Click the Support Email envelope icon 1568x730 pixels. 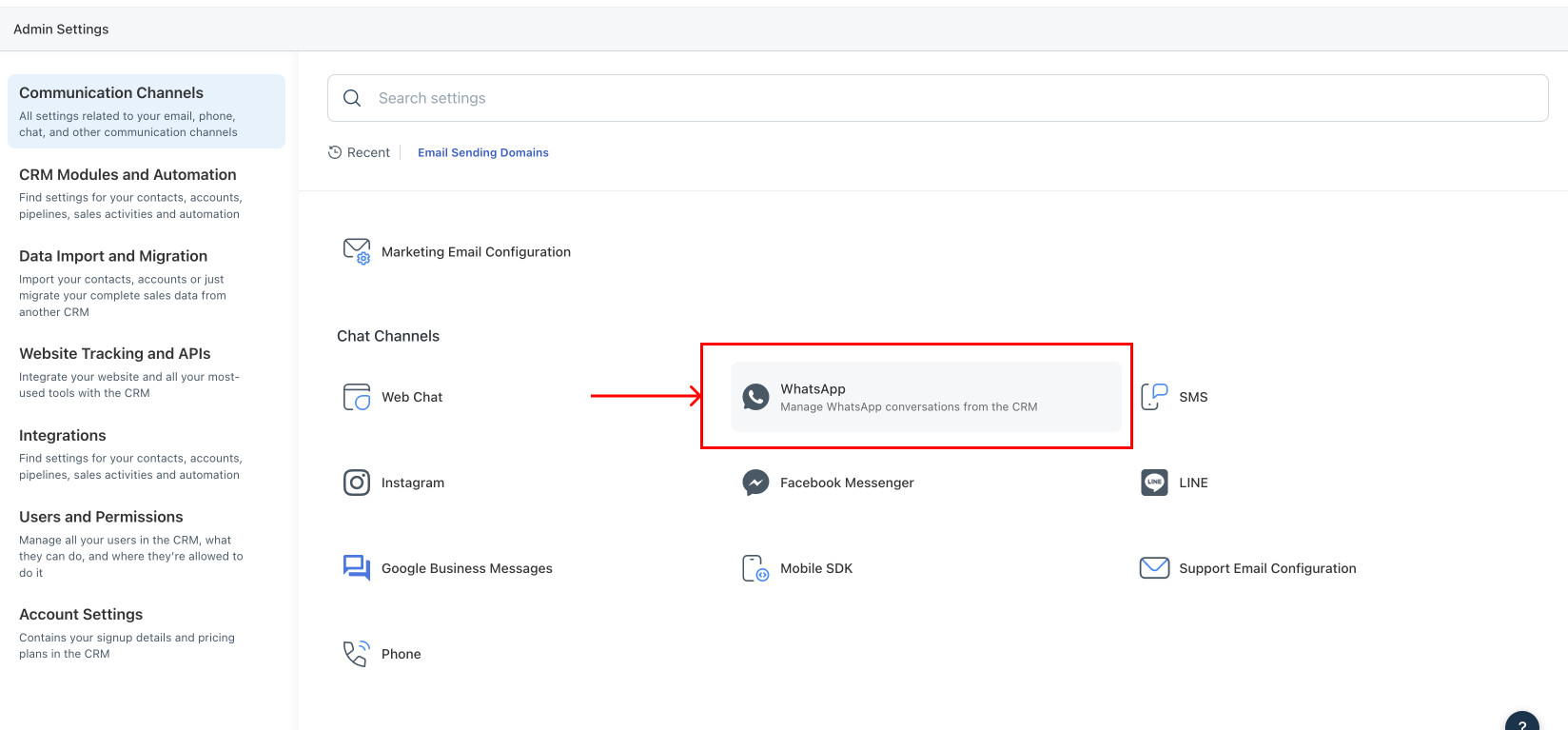tap(1154, 568)
